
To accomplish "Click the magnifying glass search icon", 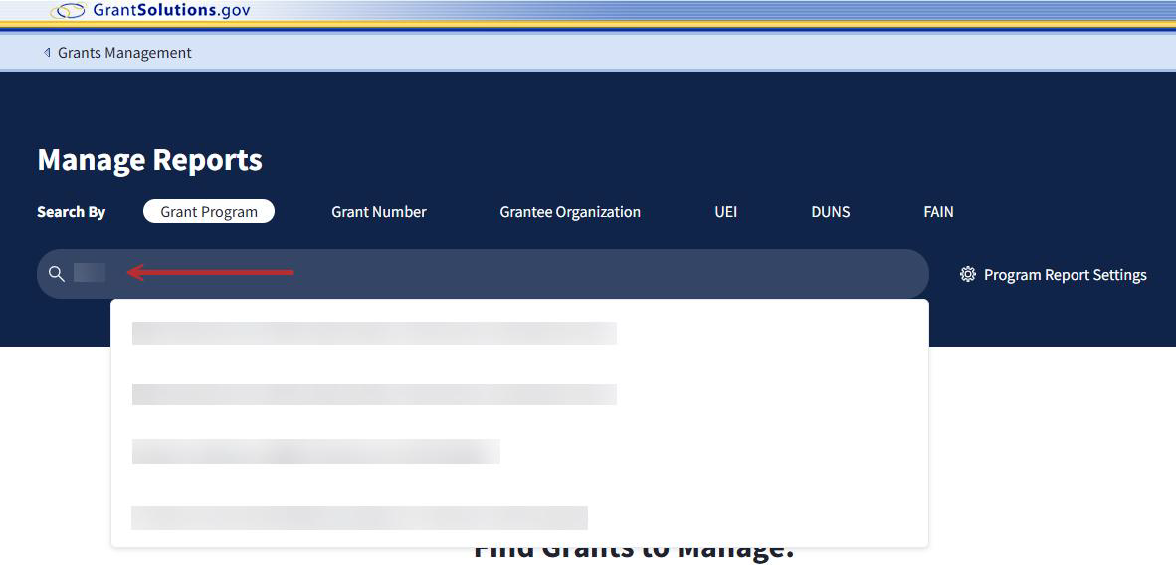I will tap(57, 274).
